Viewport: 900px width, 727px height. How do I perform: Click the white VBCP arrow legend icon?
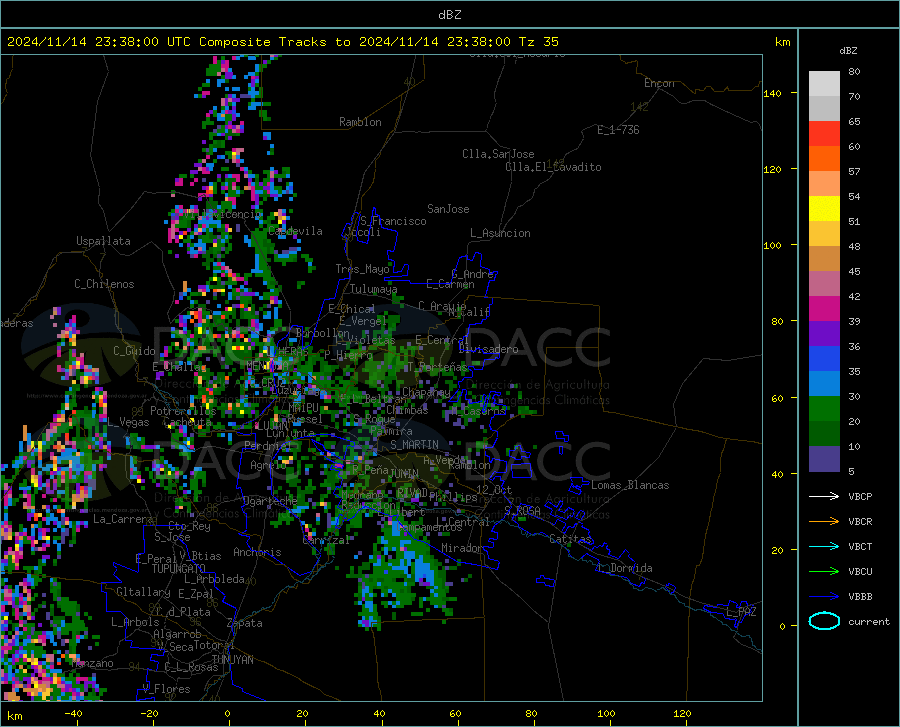[824, 496]
